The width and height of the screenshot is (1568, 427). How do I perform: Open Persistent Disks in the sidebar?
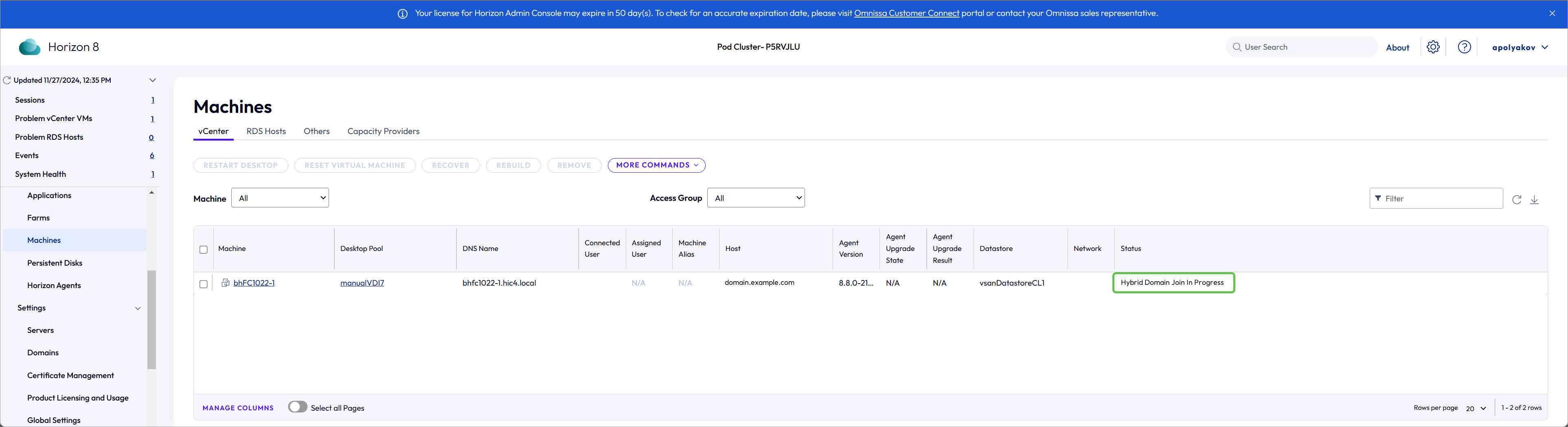tap(55, 263)
